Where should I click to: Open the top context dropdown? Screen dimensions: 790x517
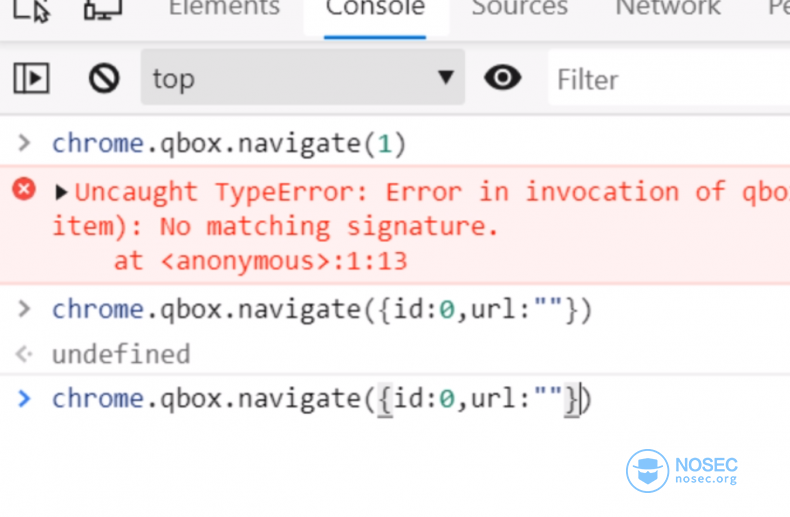tap(302, 78)
